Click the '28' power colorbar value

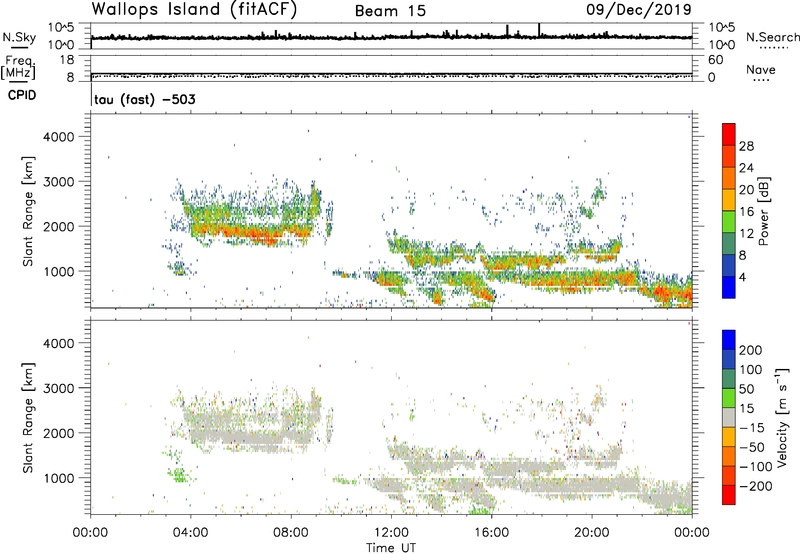click(746, 146)
